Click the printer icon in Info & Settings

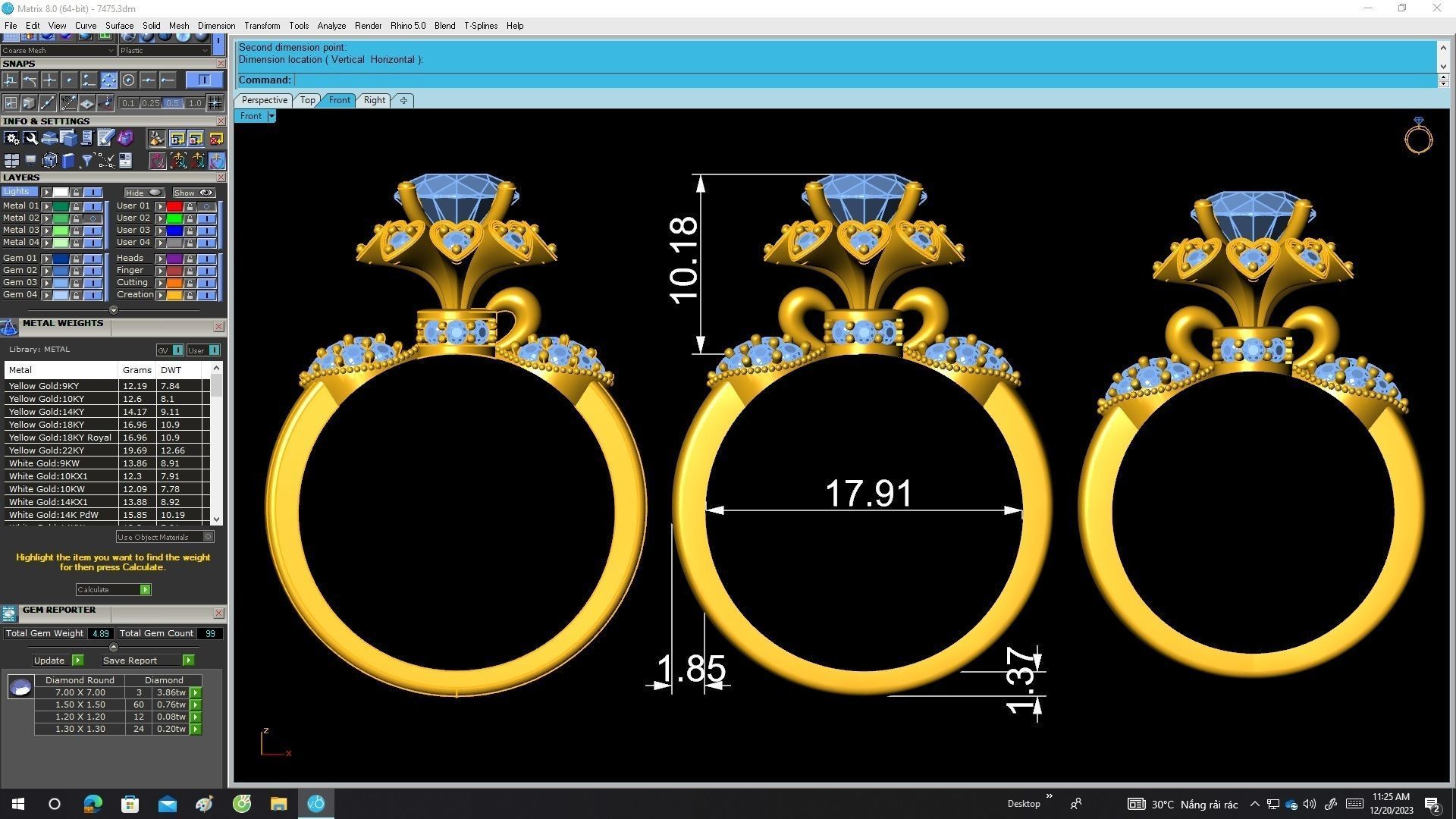tap(49, 138)
